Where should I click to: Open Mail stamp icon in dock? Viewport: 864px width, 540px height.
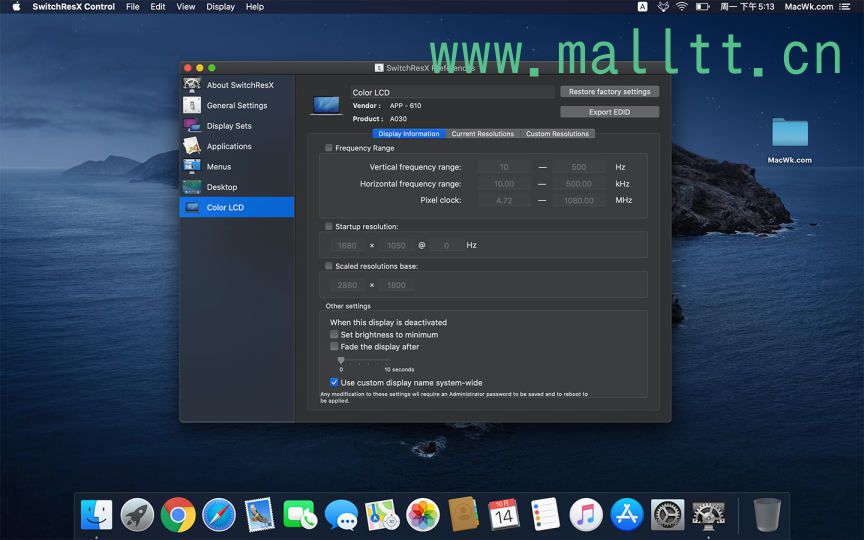[x=260, y=515]
